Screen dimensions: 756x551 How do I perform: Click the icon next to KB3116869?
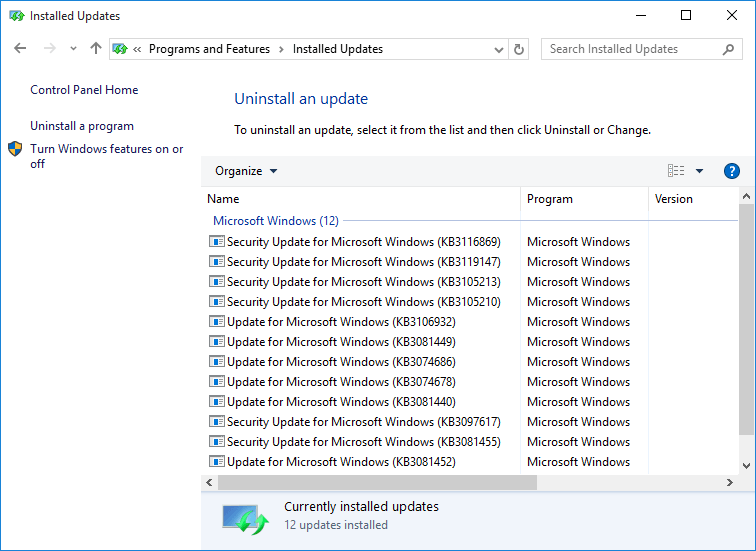(x=217, y=241)
